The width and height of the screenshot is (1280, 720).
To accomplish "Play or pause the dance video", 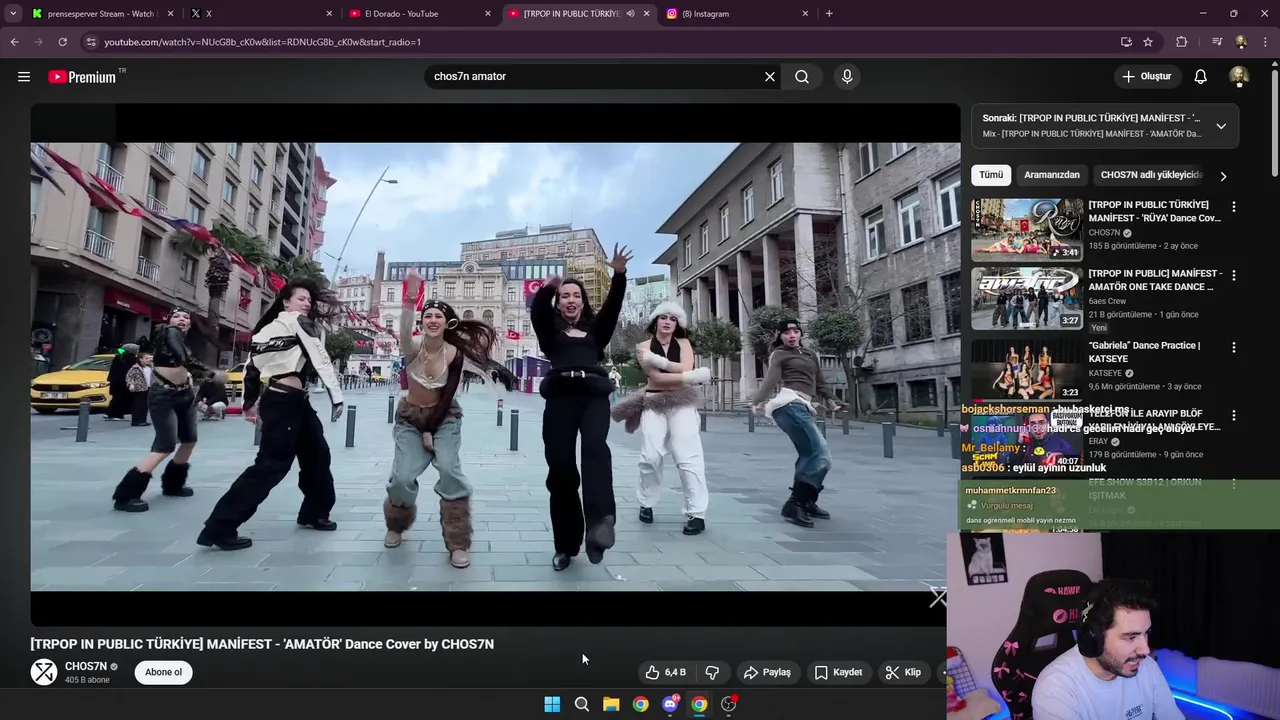I will 495,365.
